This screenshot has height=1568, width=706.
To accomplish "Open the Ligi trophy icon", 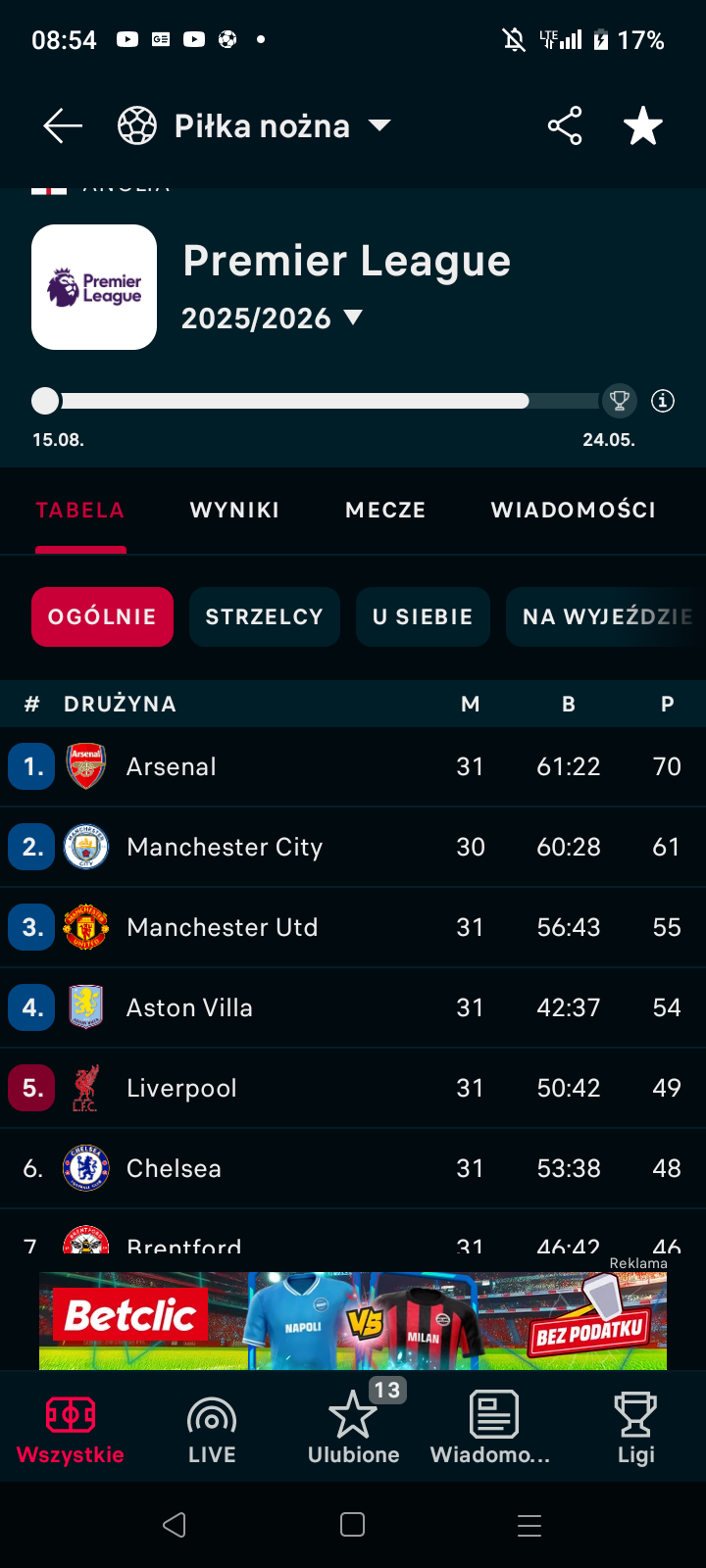I will point(635,1416).
